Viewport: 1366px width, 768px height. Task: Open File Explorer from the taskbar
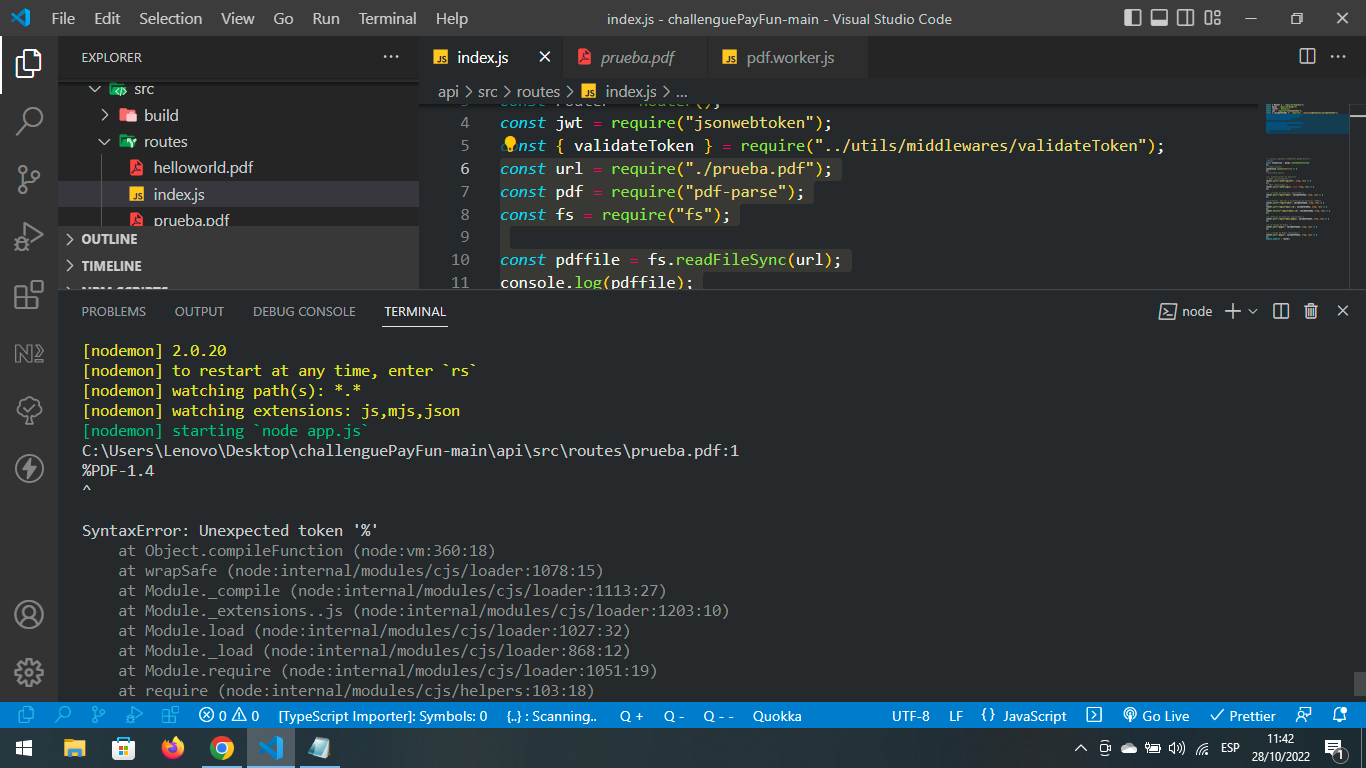75,747
